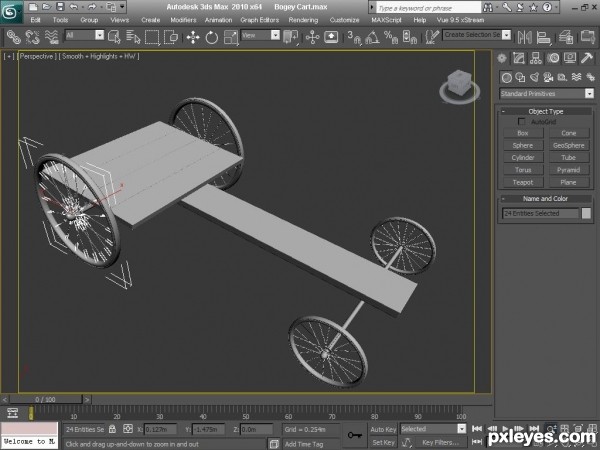
Task: Open the Modifiers menu
Action: click(x=183, y=20)
